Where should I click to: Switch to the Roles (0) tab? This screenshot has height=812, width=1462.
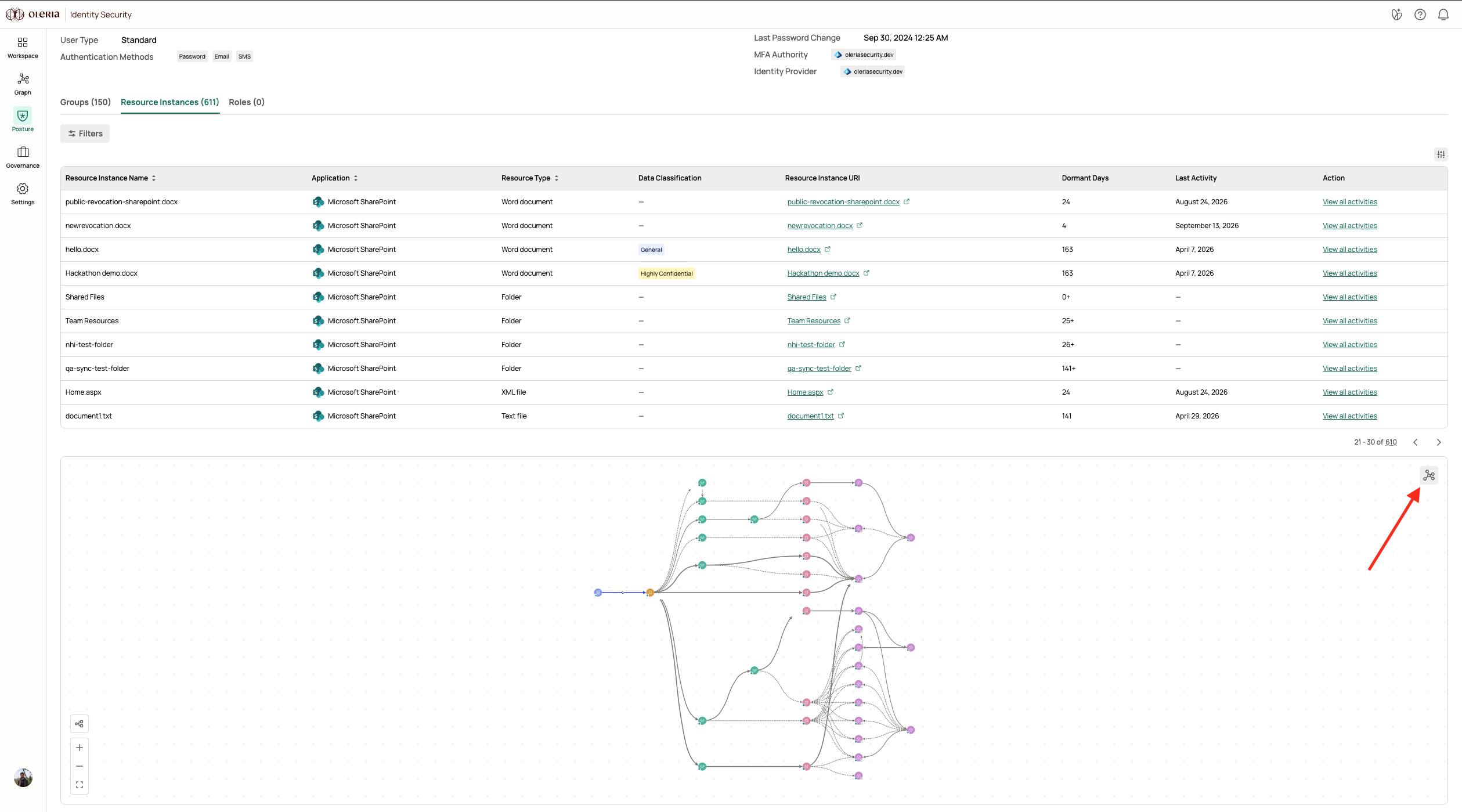click(247, 102)
